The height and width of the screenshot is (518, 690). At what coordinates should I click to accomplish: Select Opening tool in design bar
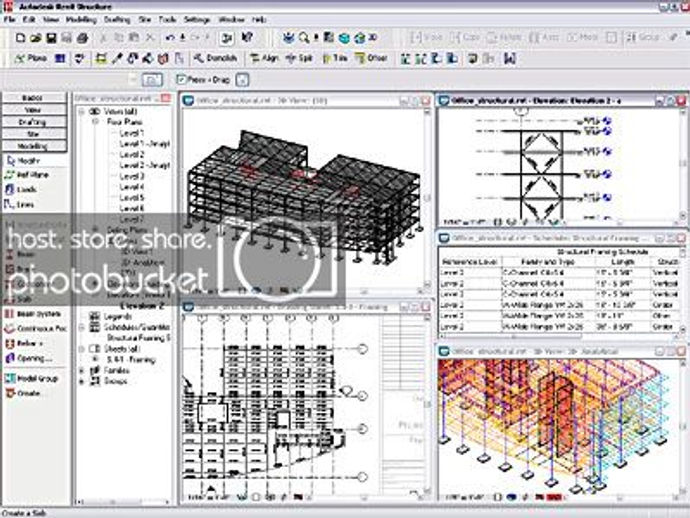(x=29, y=359)
